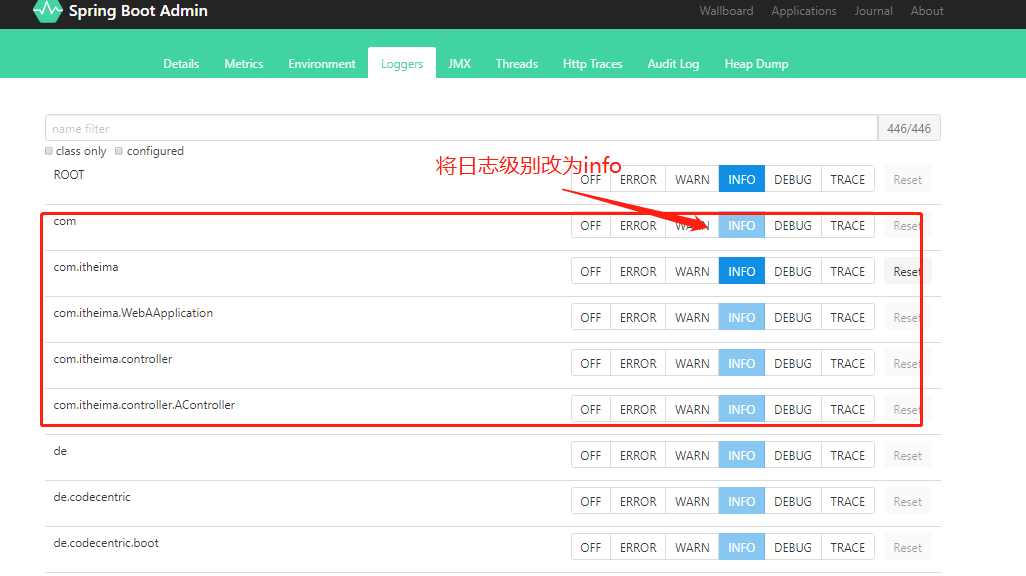Viewport: 1026px width, 576px height.
Task: Select the ROOT logger name
Action: click(x=69, y=175)
